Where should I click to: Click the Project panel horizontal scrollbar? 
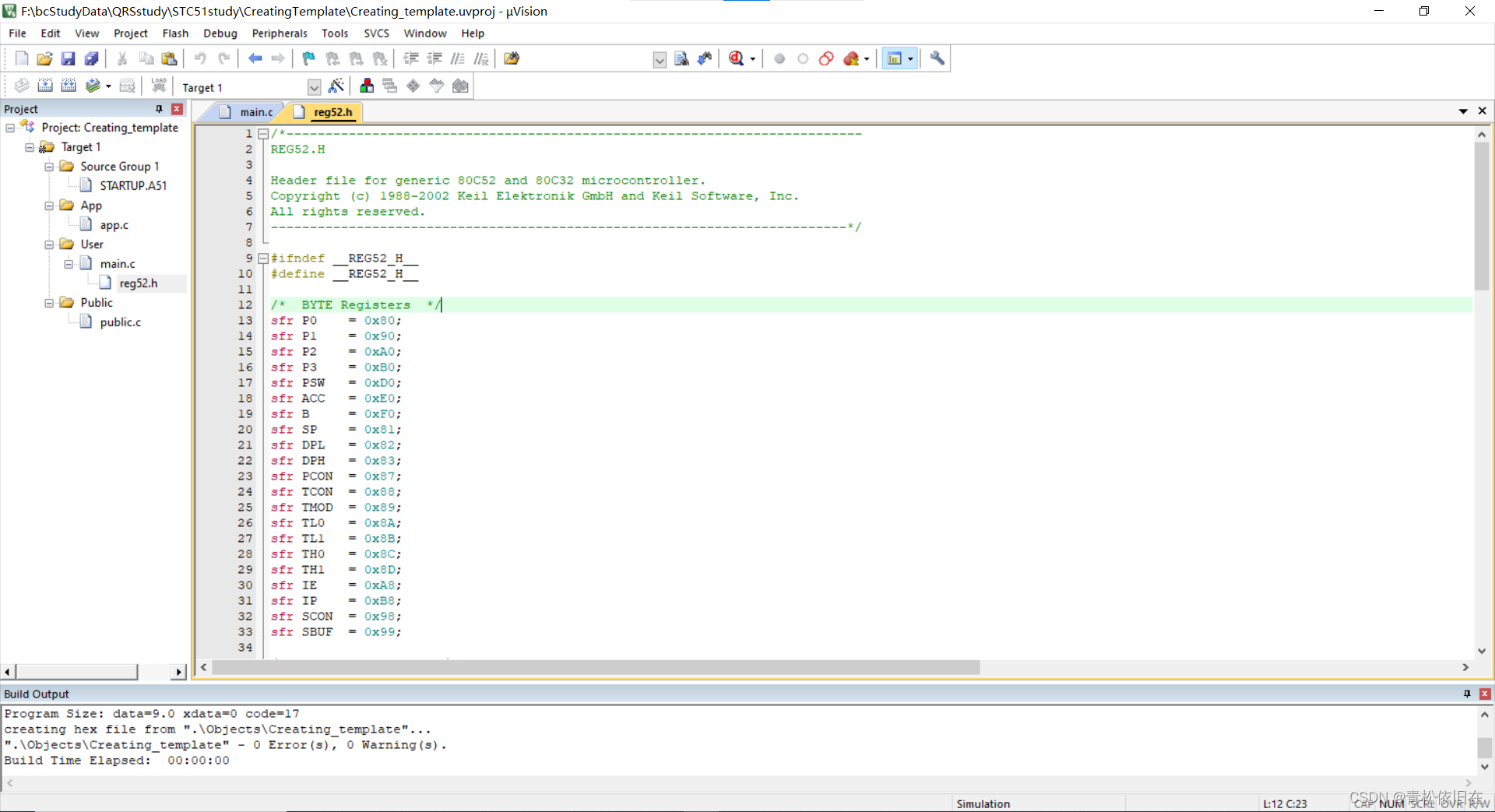click(76, 671)
